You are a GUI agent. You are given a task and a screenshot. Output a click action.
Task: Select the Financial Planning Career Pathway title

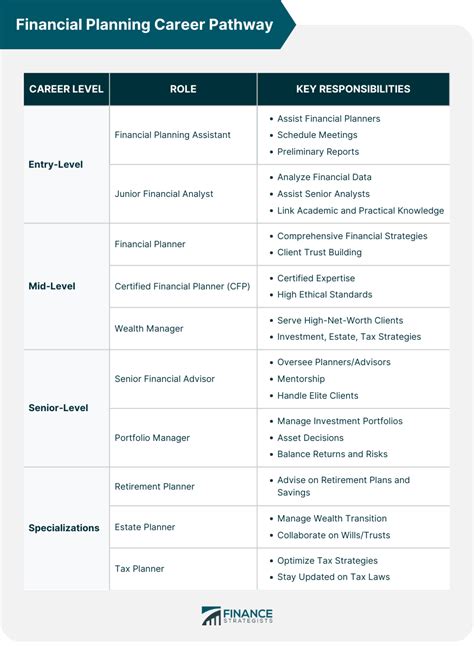click(144, 24)
